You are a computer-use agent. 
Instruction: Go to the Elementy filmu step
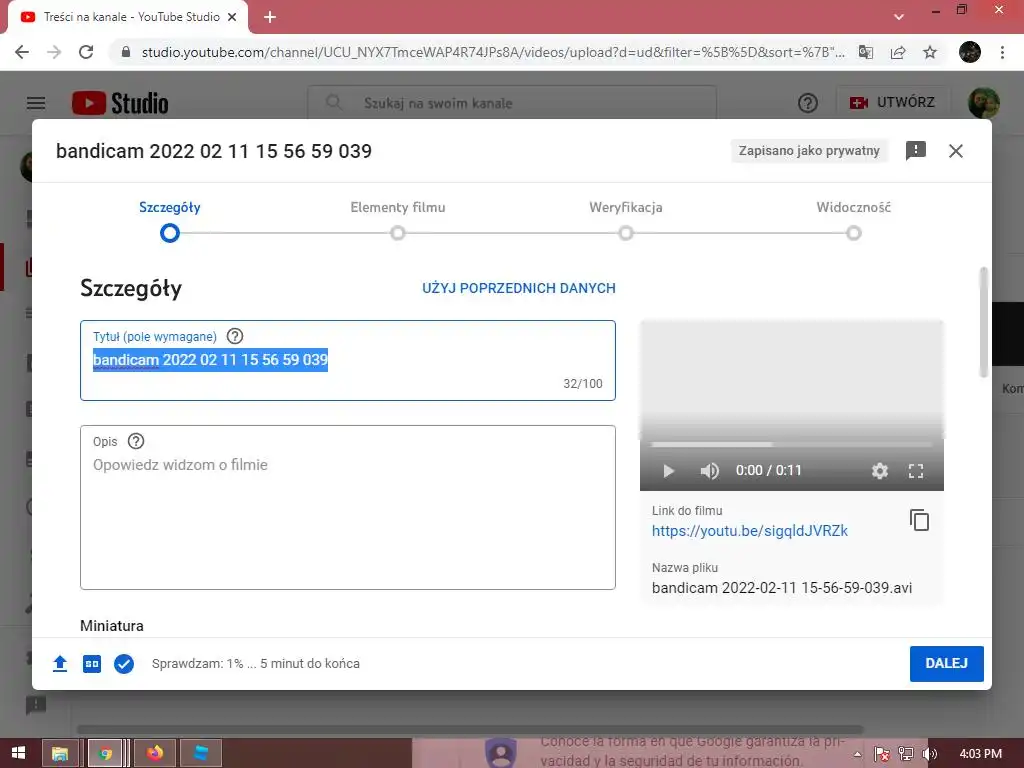(x=398, y=233)
